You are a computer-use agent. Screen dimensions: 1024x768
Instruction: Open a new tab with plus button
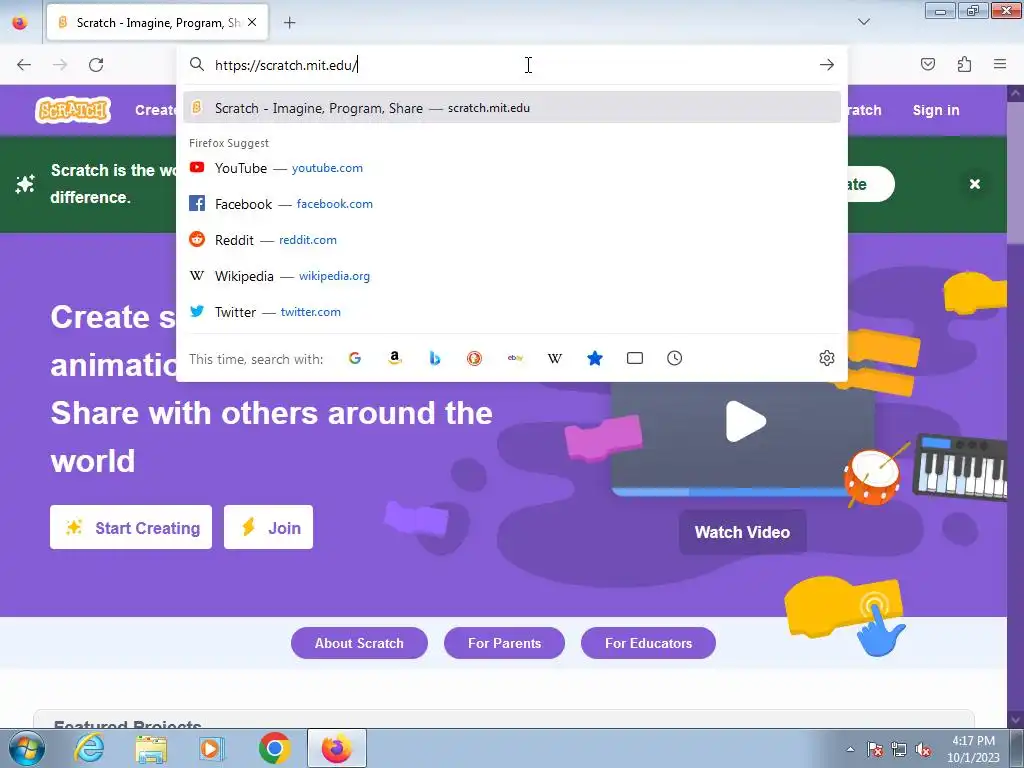(289, 23)
